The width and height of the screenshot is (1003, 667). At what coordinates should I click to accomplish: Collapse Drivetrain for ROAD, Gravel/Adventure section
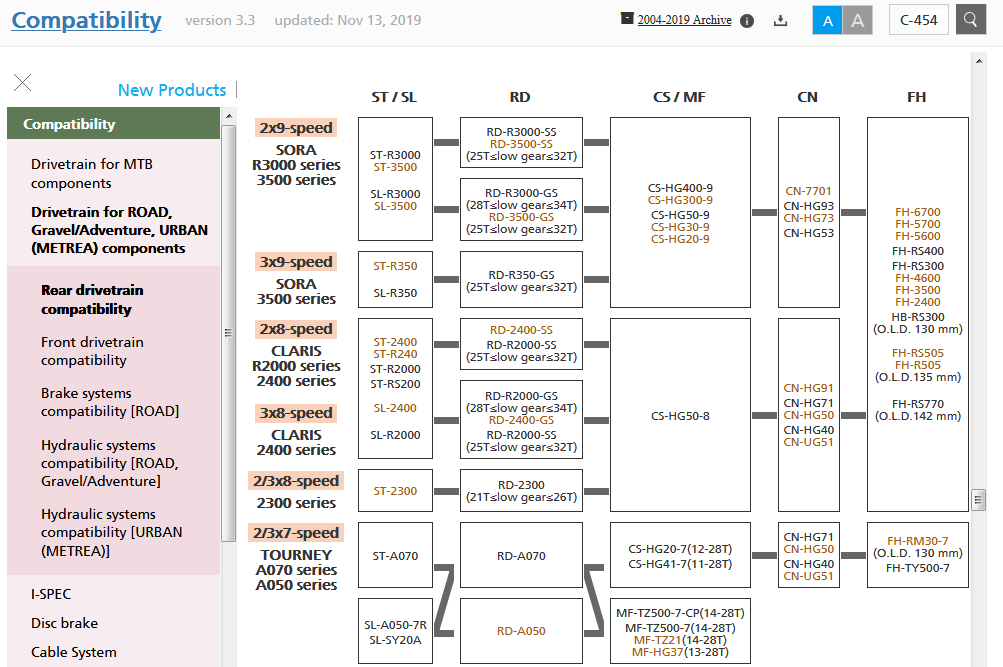pyautogui.click(x=119, y=230)
